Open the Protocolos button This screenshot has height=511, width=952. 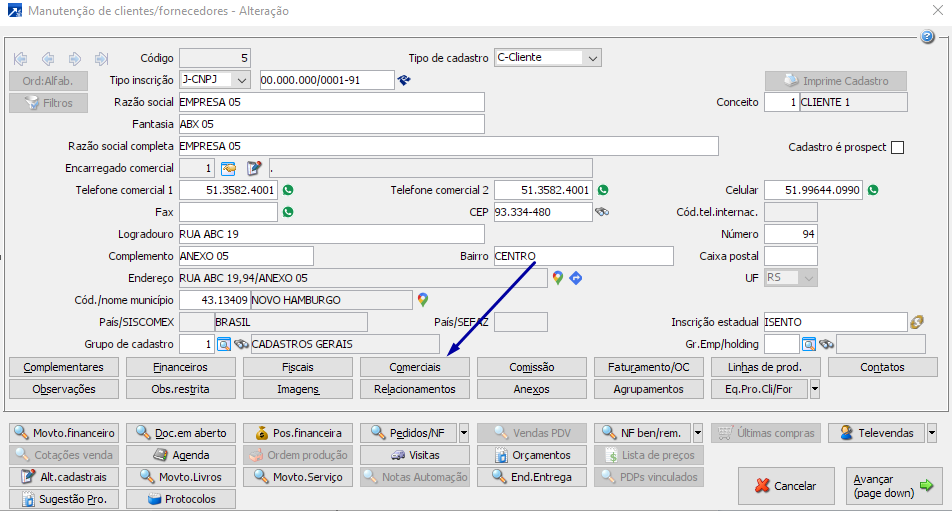tap(180, 499)
